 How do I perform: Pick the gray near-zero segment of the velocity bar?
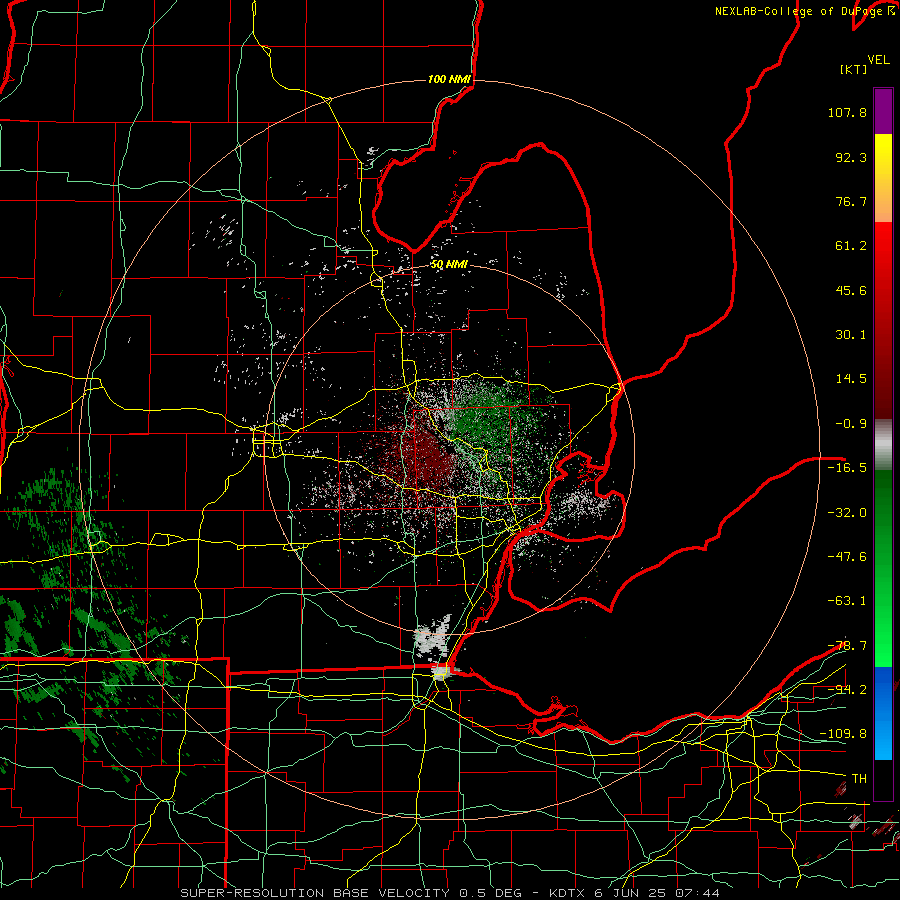point(883,445)
